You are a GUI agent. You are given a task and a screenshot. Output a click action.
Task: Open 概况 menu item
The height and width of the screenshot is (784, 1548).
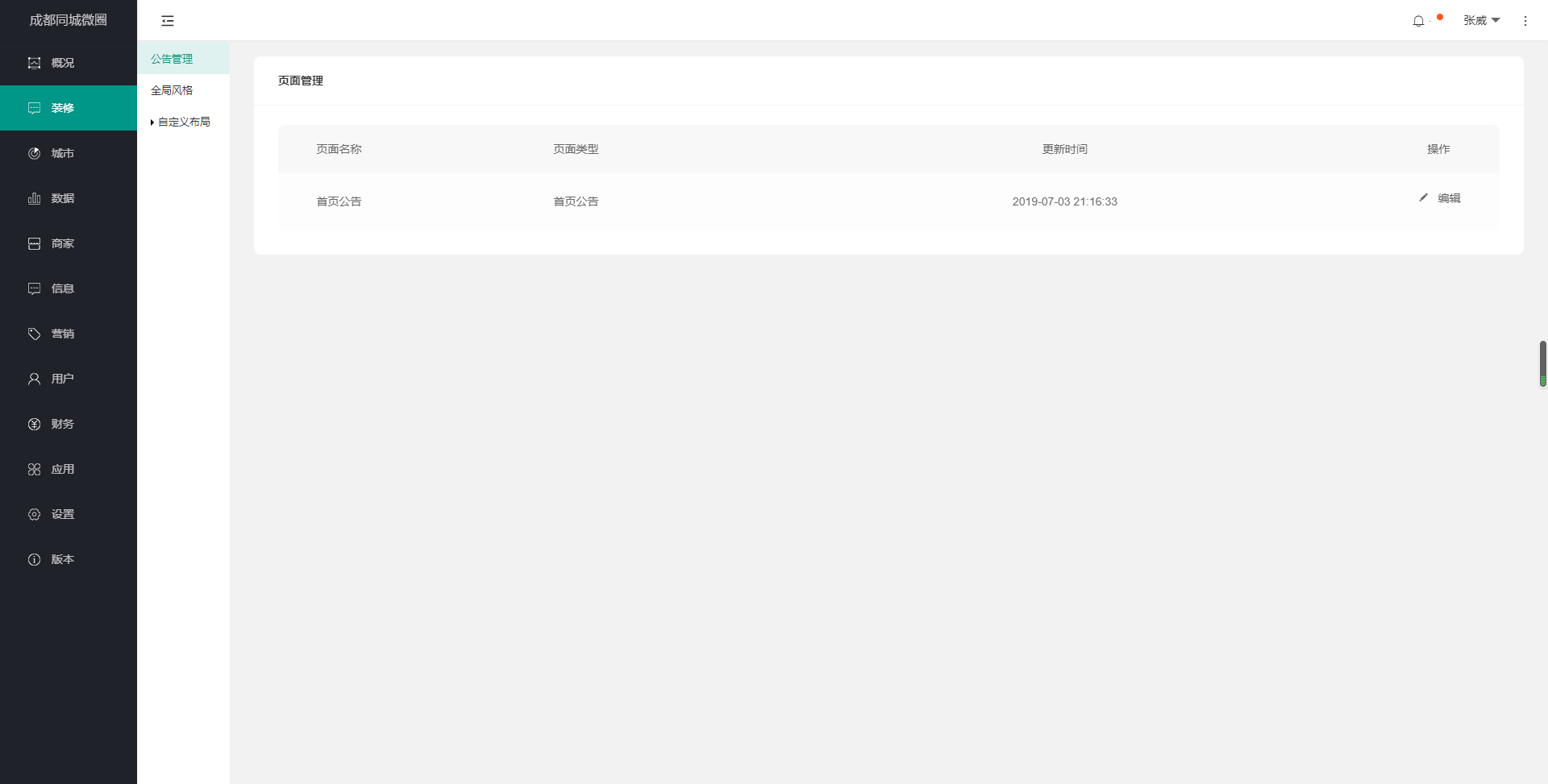[x=69, y=63]
